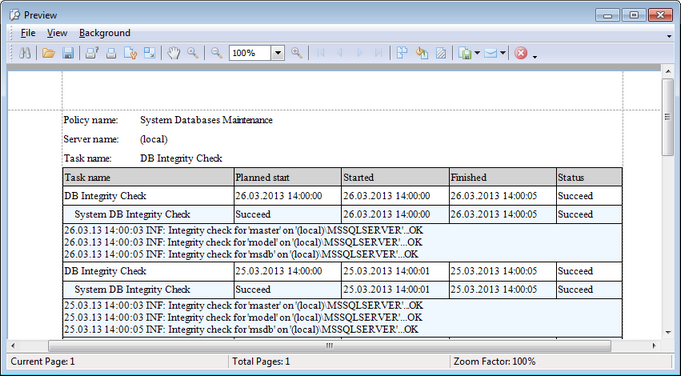Maximize the Preview window

pyautogui.click(x=634, y=15)
